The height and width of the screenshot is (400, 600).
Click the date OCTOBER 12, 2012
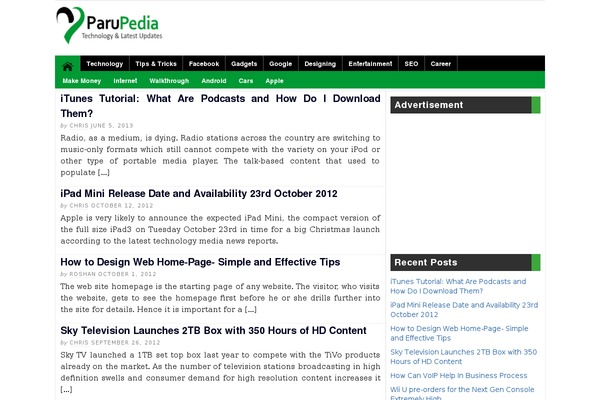tap(122, 206)
